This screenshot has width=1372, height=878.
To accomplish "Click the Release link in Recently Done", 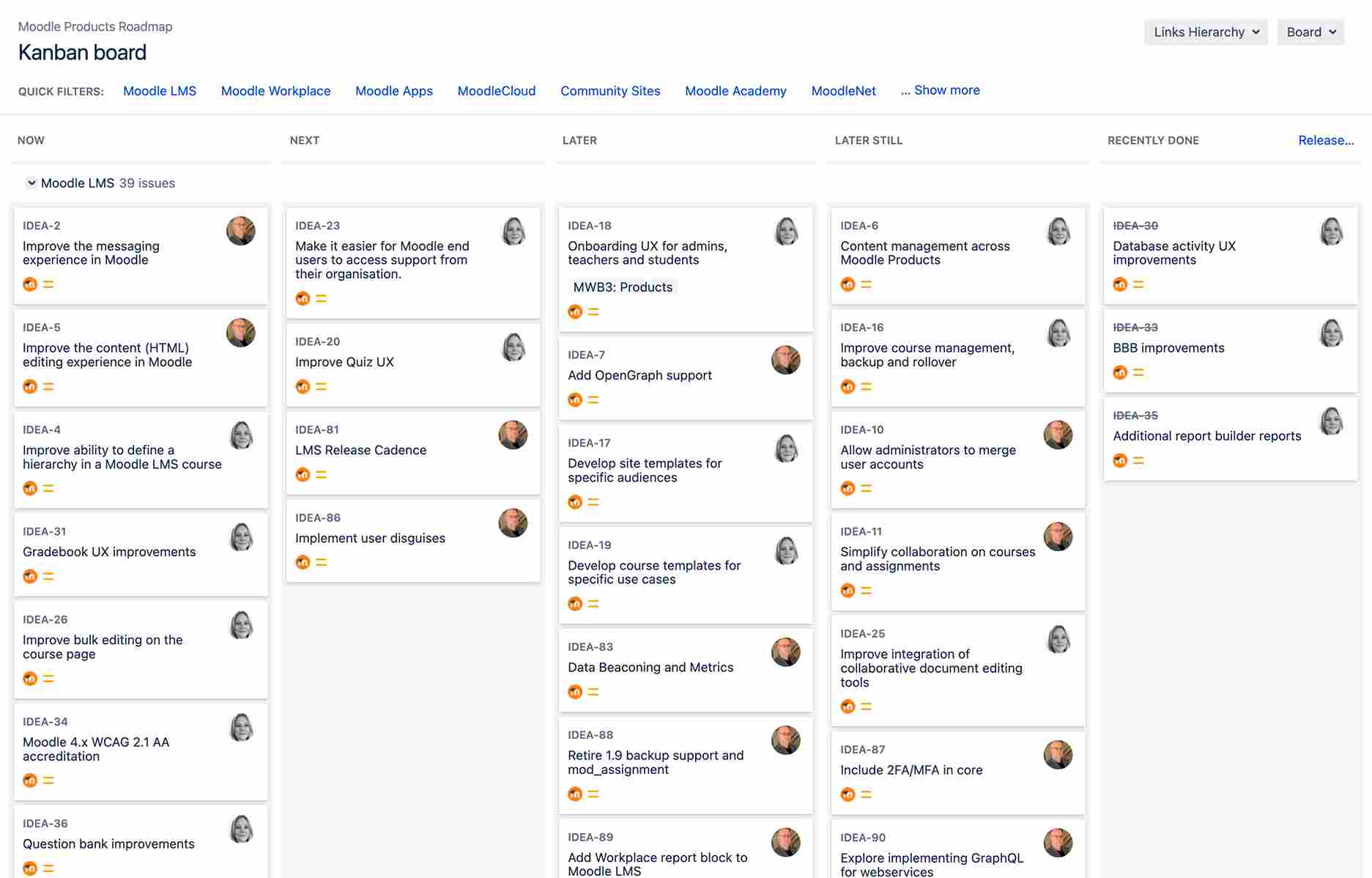I will [x=1326, y=140].
